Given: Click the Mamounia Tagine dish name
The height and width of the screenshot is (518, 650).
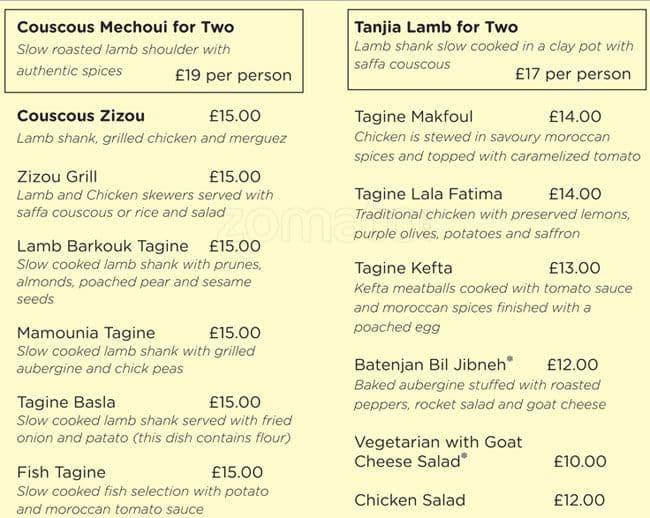Looking at the screenshot, I should pos(86,332).
